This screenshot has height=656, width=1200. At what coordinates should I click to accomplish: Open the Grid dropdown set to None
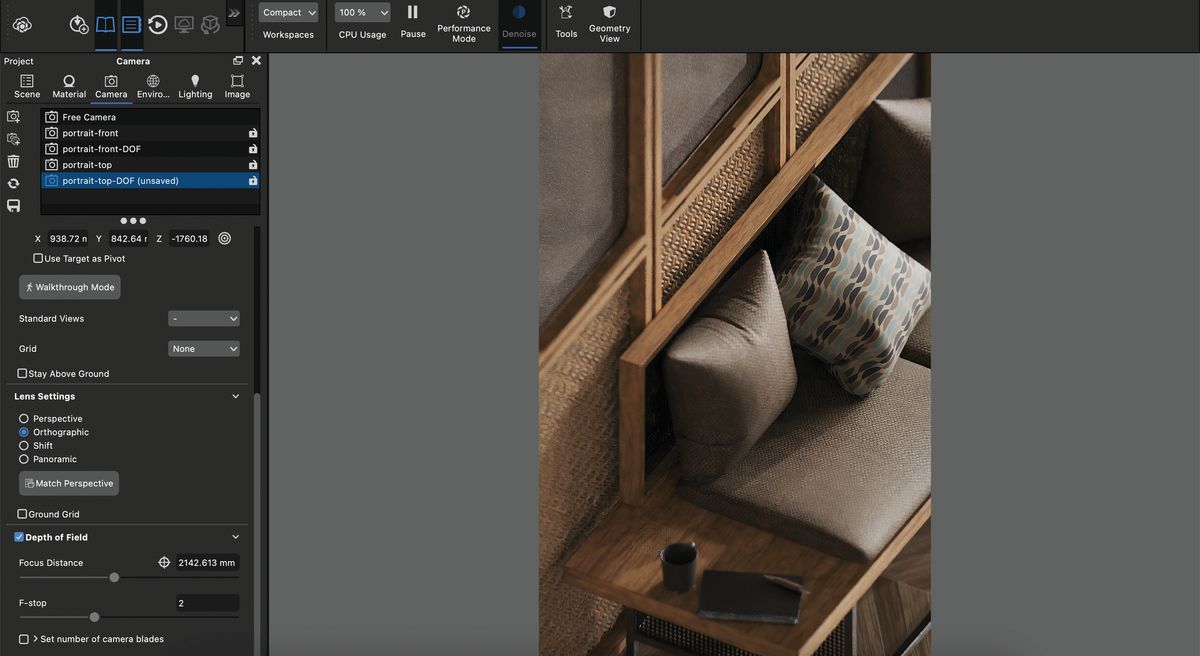coord(204,348)
